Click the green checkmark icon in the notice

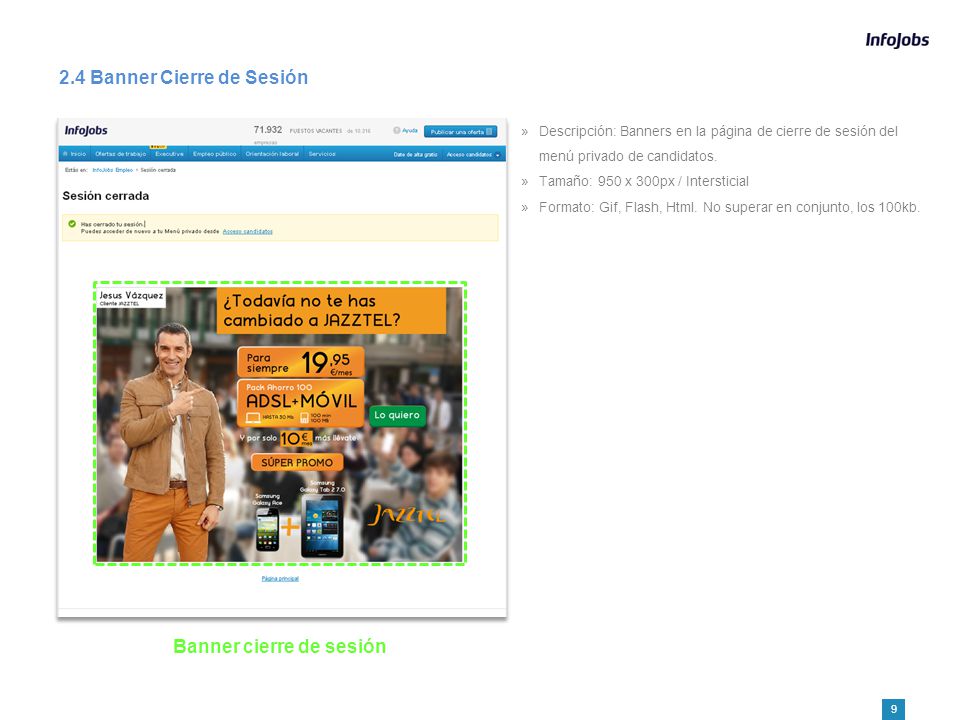tap(72, 224)
